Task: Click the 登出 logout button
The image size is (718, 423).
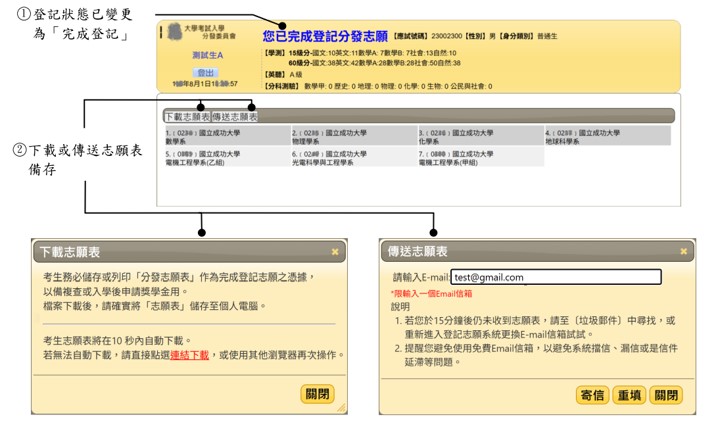Action: tap(205, 73)
